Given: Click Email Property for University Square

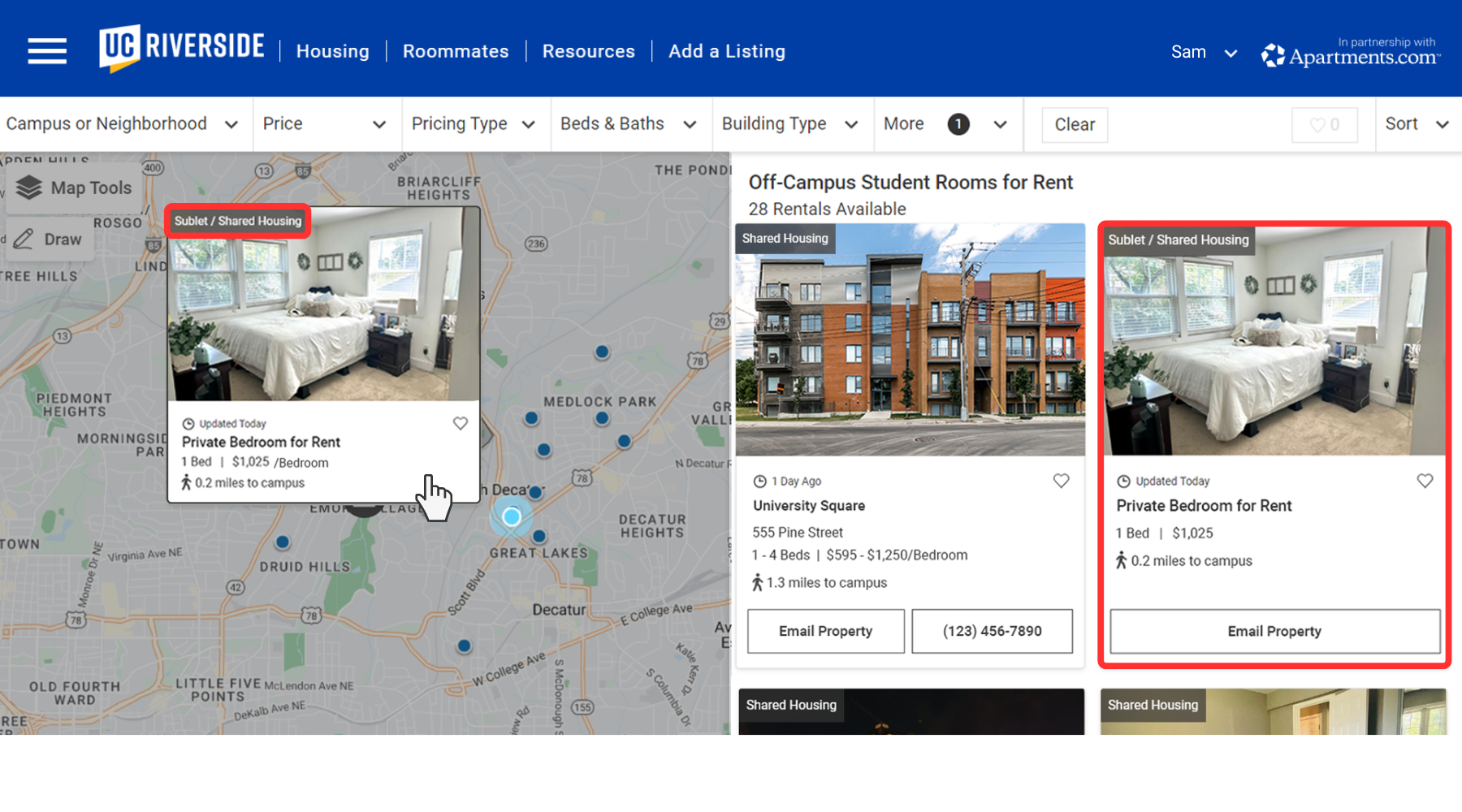Looking at the screenshot, I should coord(826,631).
